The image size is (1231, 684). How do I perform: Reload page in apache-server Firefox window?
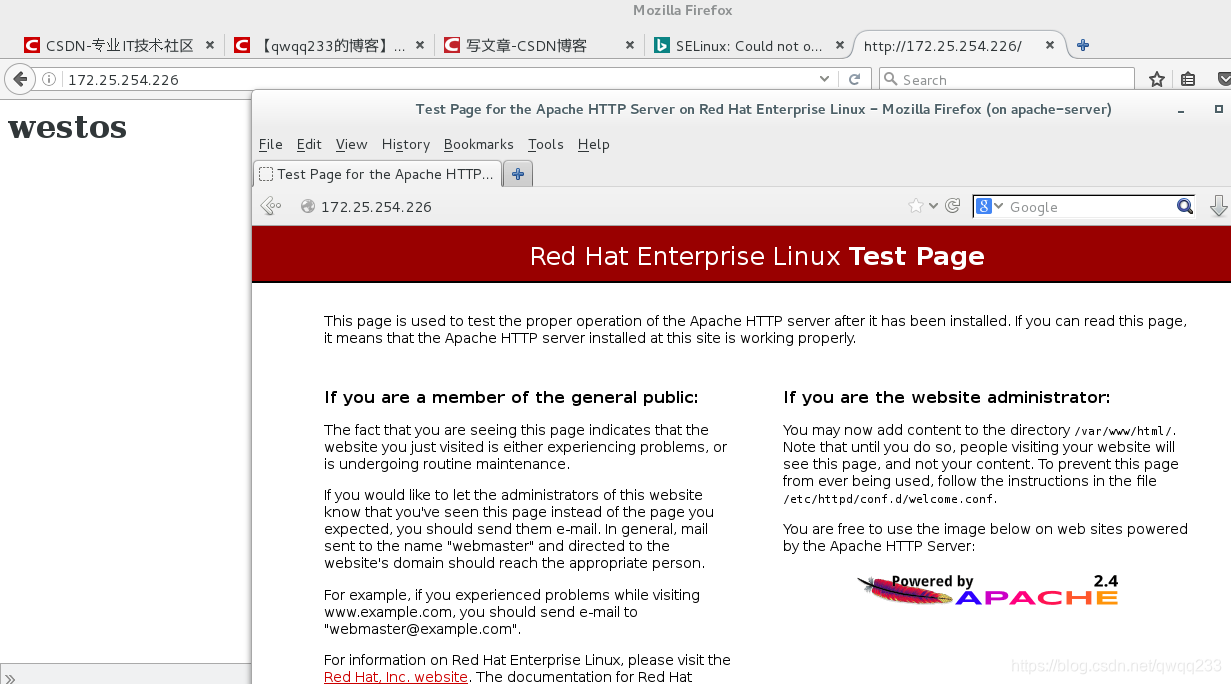(x=953, y=206)
